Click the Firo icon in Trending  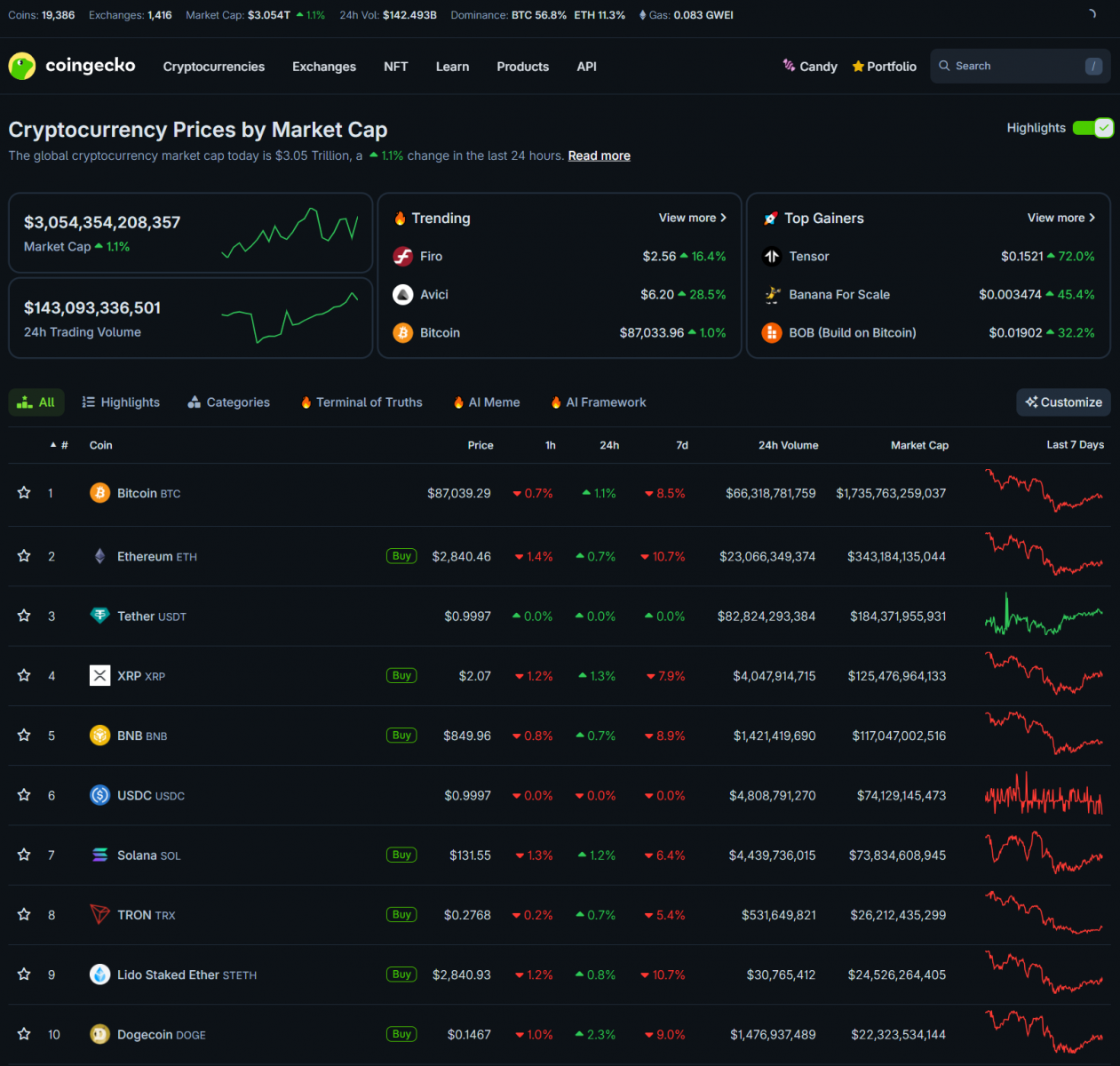(403, 257)
